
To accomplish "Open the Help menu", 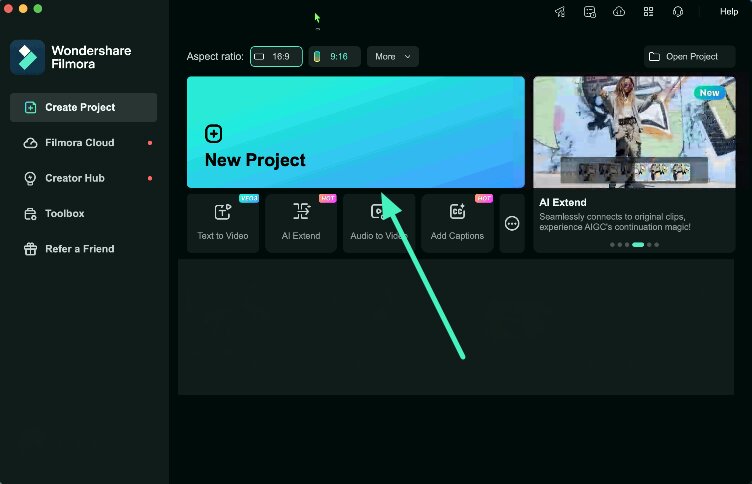I will [728, 12].
